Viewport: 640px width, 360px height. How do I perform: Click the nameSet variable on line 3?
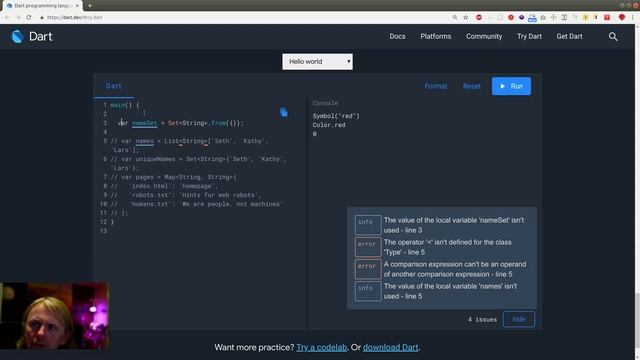[144, 123]
